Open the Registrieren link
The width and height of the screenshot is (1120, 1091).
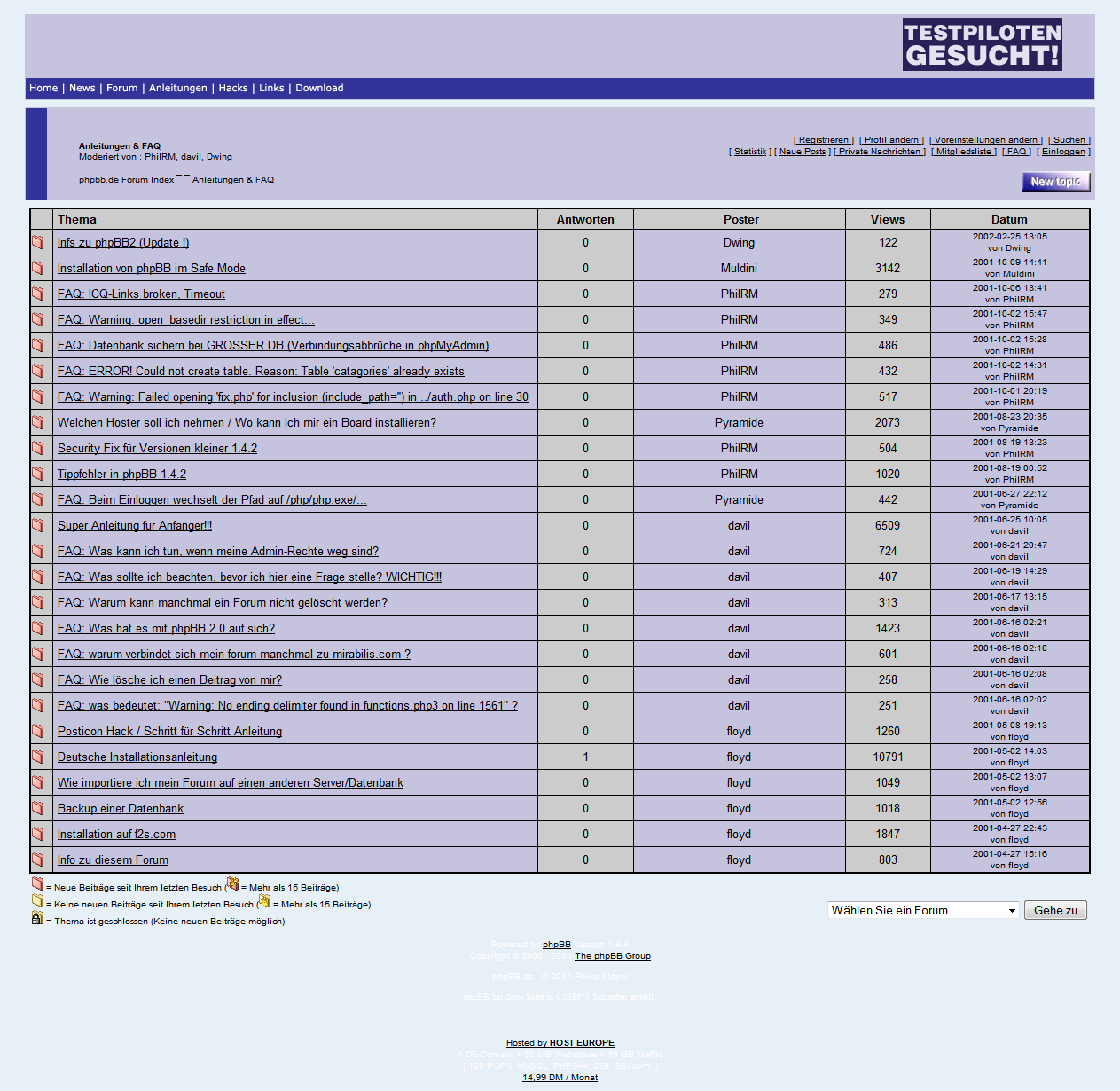[824, 140]
